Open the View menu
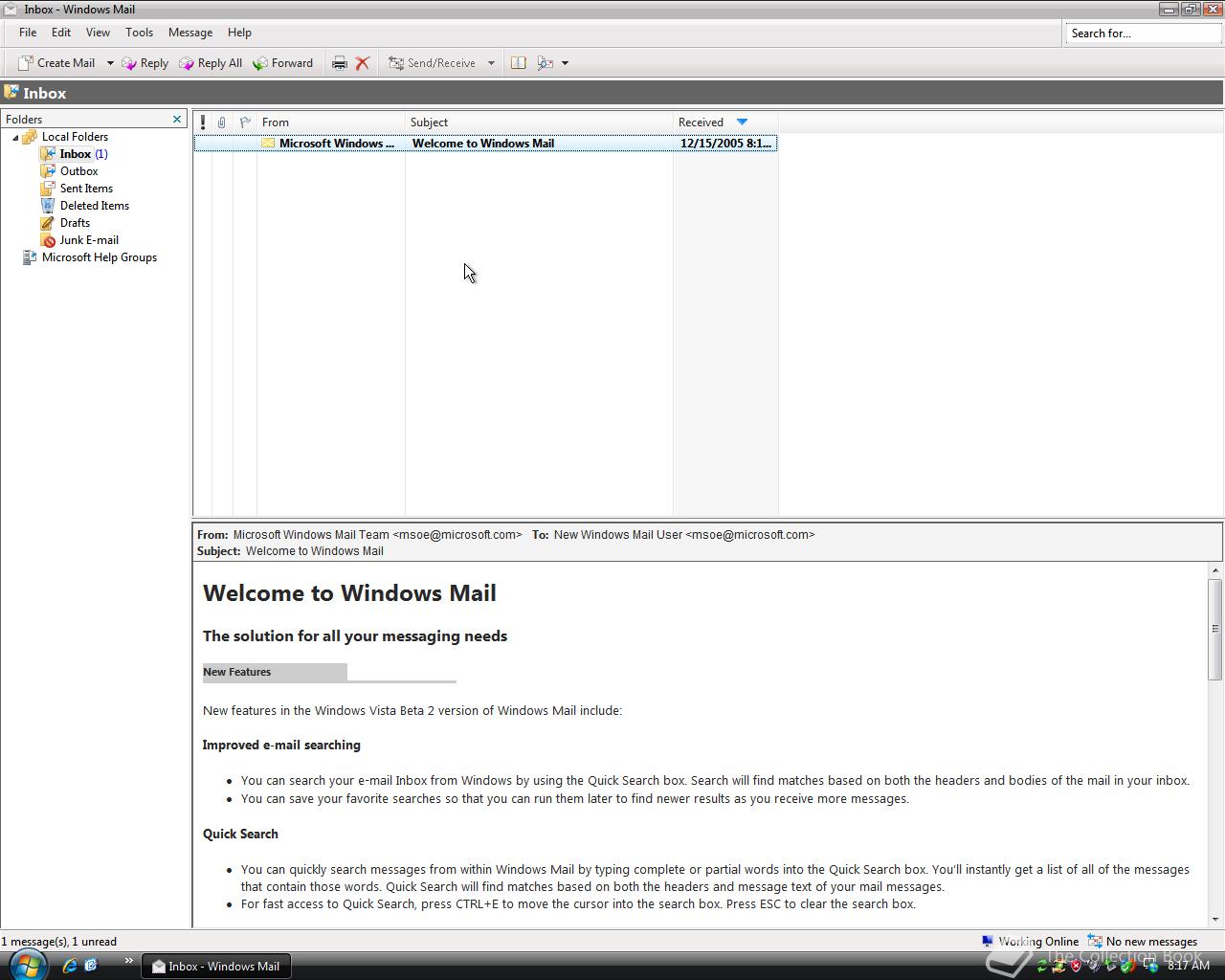Screen dimensions: 1225x980 (x=98, y=33)
